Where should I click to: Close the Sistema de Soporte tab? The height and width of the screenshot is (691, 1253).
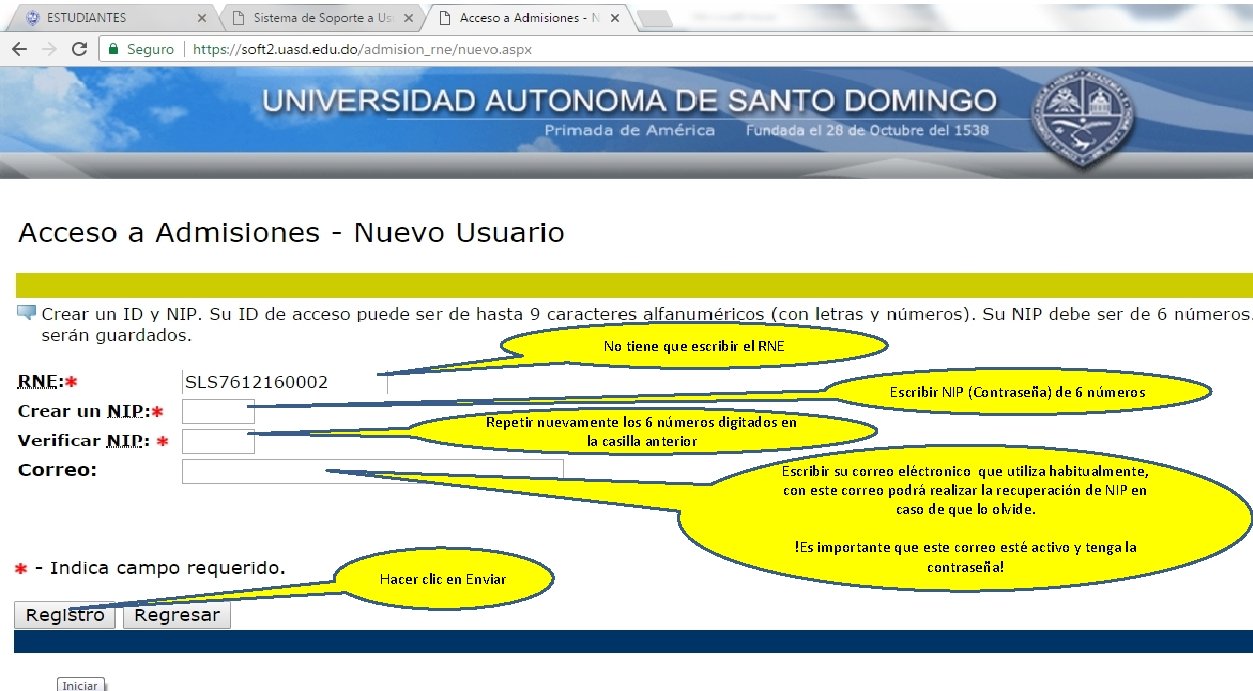tap(408, 18)
